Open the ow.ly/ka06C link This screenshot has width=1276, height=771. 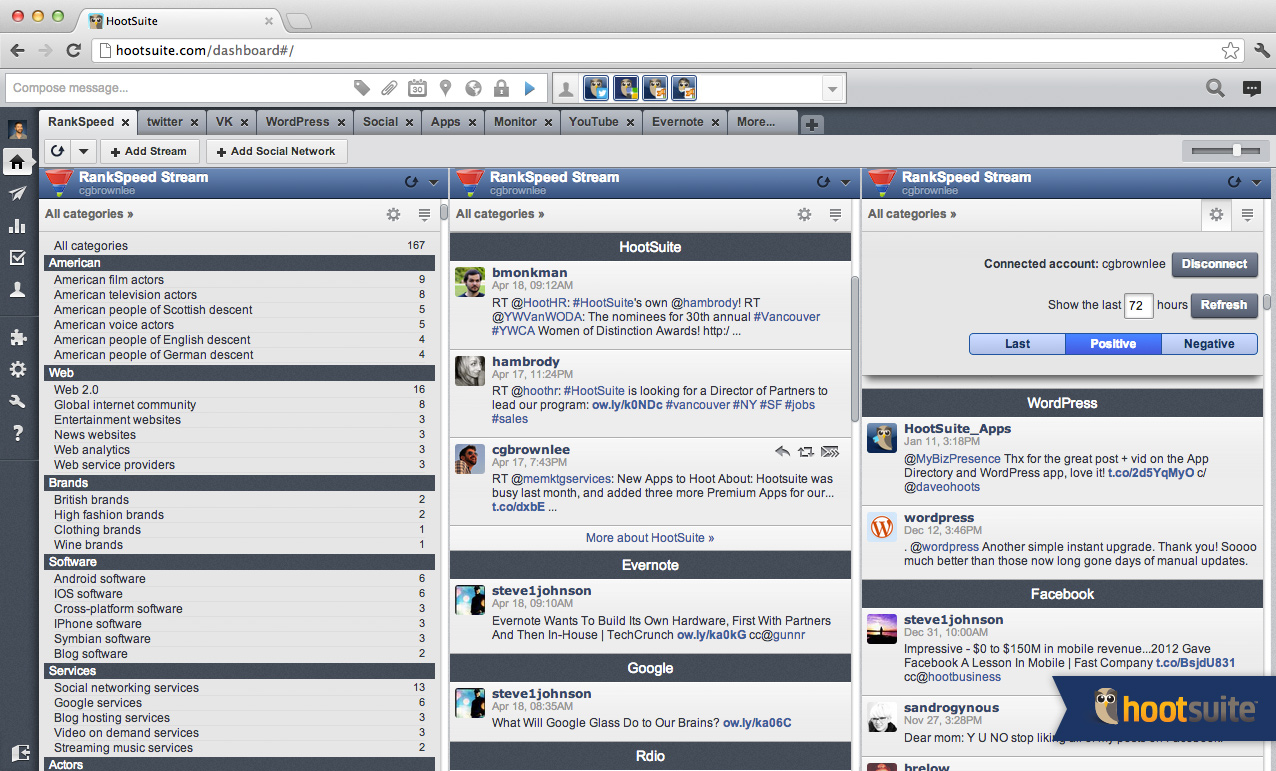point(757,722)
